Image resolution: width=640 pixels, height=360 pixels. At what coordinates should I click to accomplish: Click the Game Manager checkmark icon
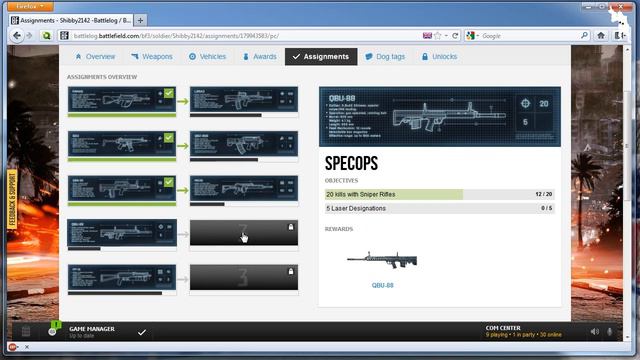142,332
